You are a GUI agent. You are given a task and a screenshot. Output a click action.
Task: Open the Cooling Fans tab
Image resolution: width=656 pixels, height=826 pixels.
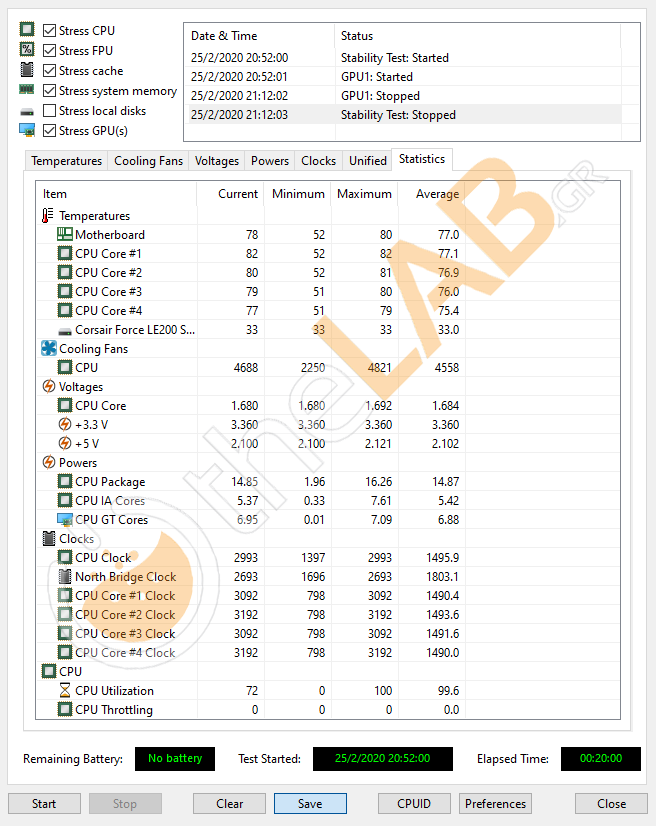point(148,161)
